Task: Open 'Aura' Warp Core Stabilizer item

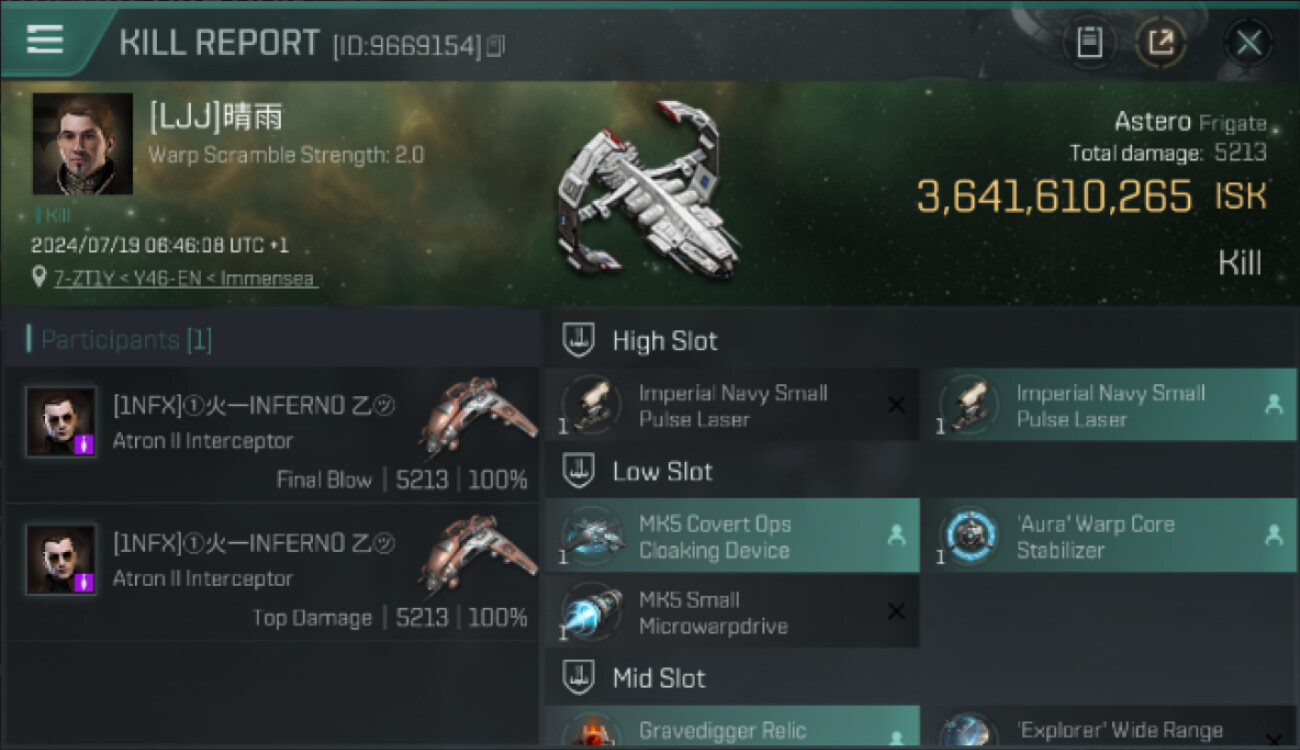Action: point(1110,537)
